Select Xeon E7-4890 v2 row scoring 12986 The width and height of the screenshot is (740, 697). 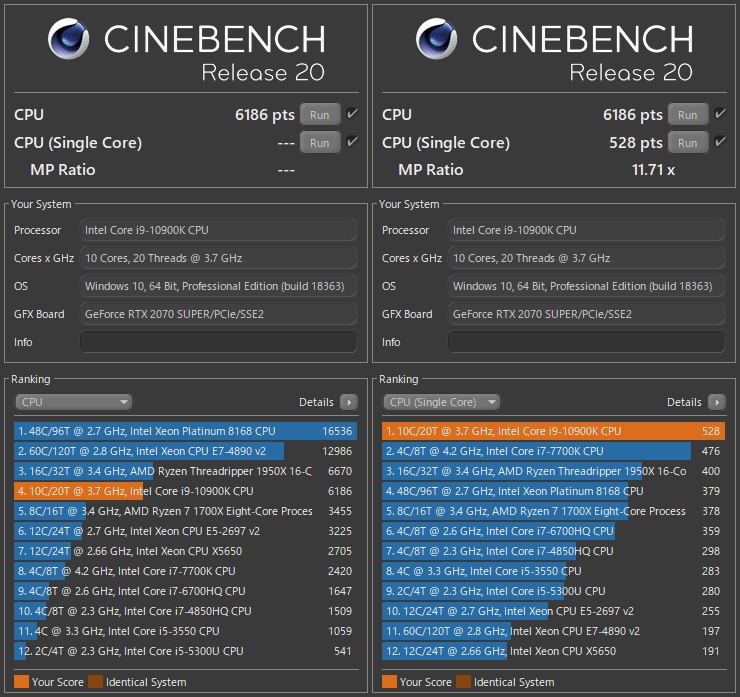point(185,451)
